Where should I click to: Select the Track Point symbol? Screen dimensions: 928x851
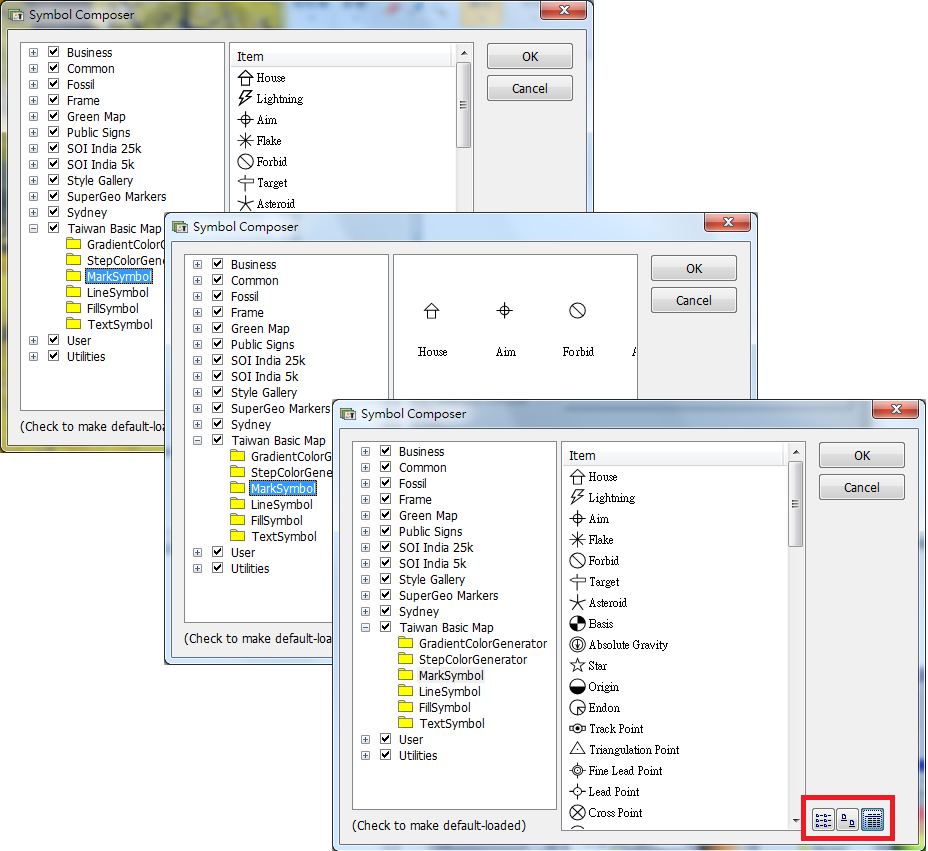tap(615, 729)
